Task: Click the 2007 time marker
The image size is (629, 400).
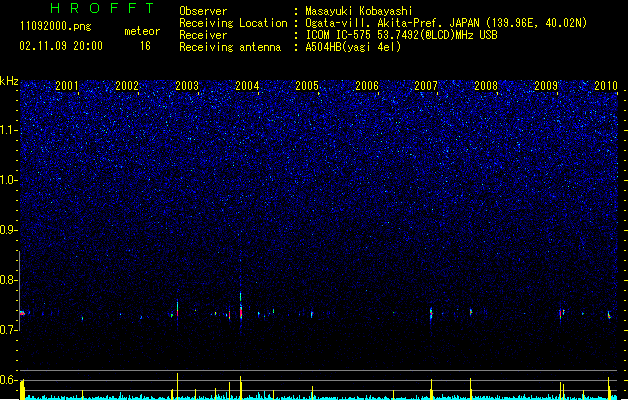Action: click(x=426, y=85)
